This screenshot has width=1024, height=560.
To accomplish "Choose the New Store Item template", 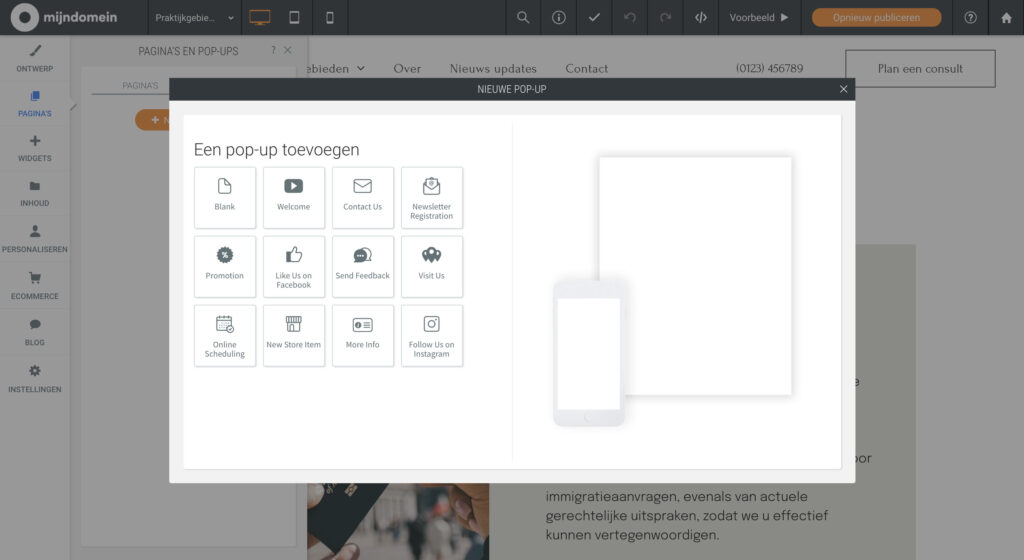I will click(x=294, y=335).
